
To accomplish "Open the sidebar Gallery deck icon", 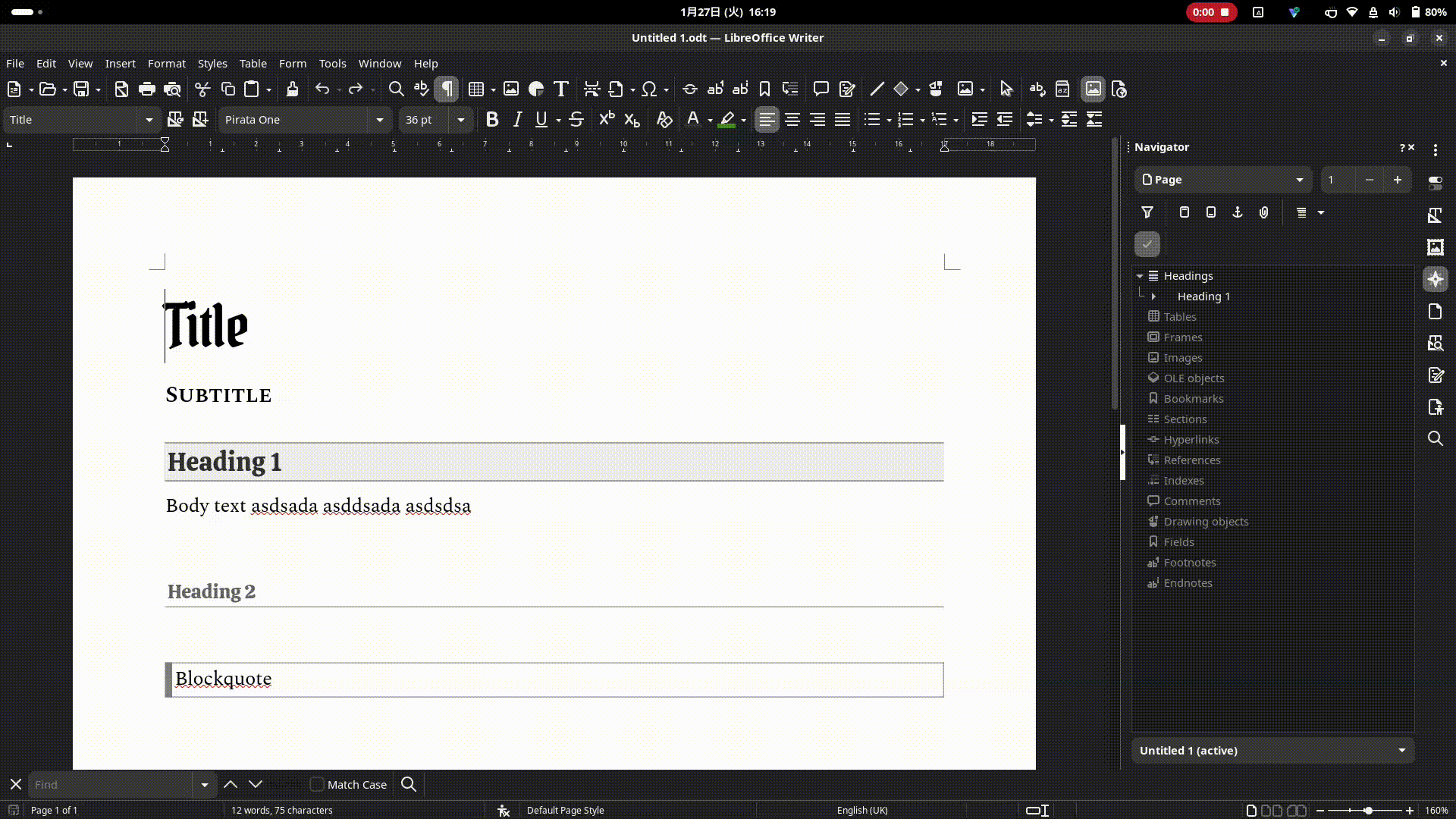I will coord(1435,247).
